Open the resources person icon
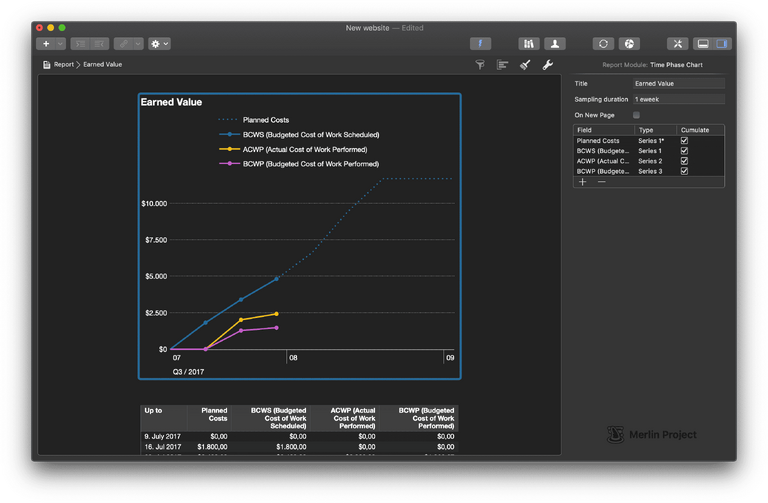This screenshot has height=503, width=768. (x=554, y=44)
